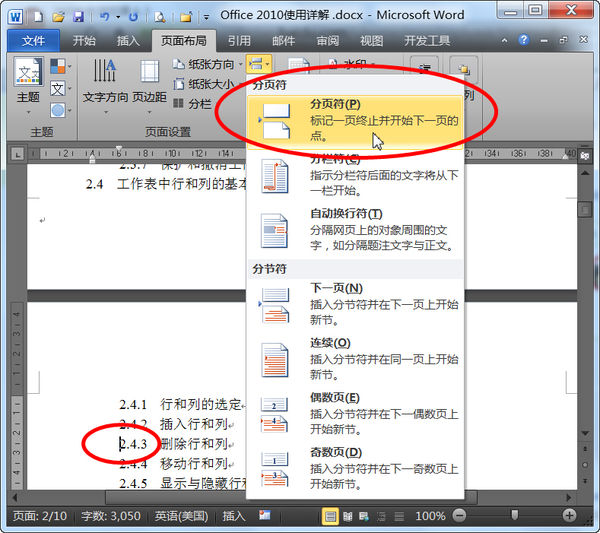Click horizontal scrollbar left arrow

(15, 497)
